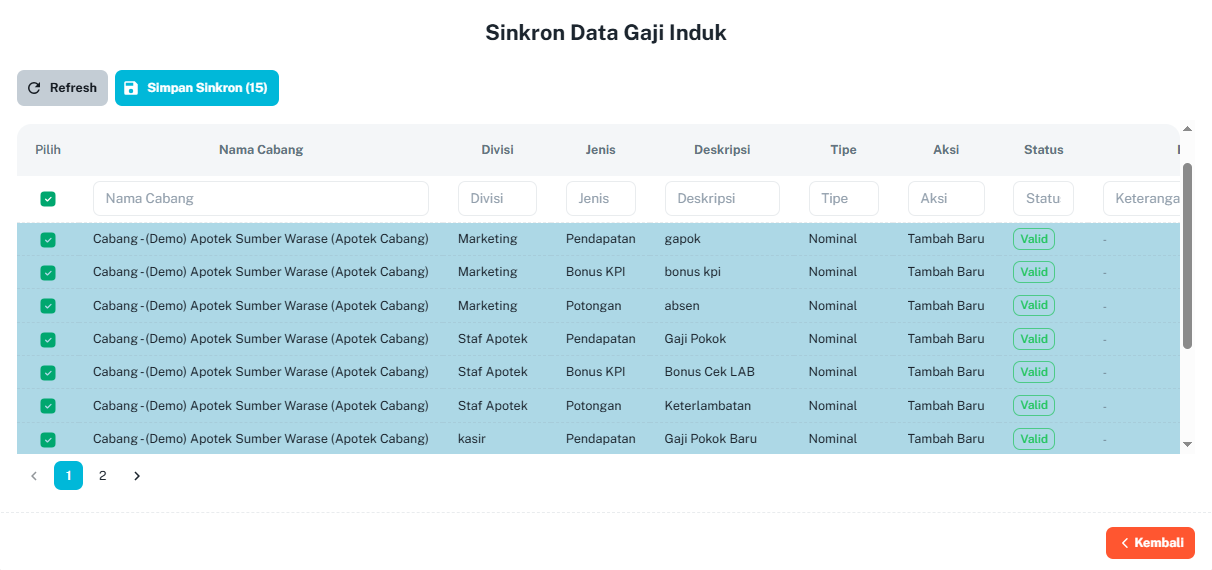The image size is (1212, 570).
Task: Uncheck the row with deskripsi gapok
Action: pos(48,240)
